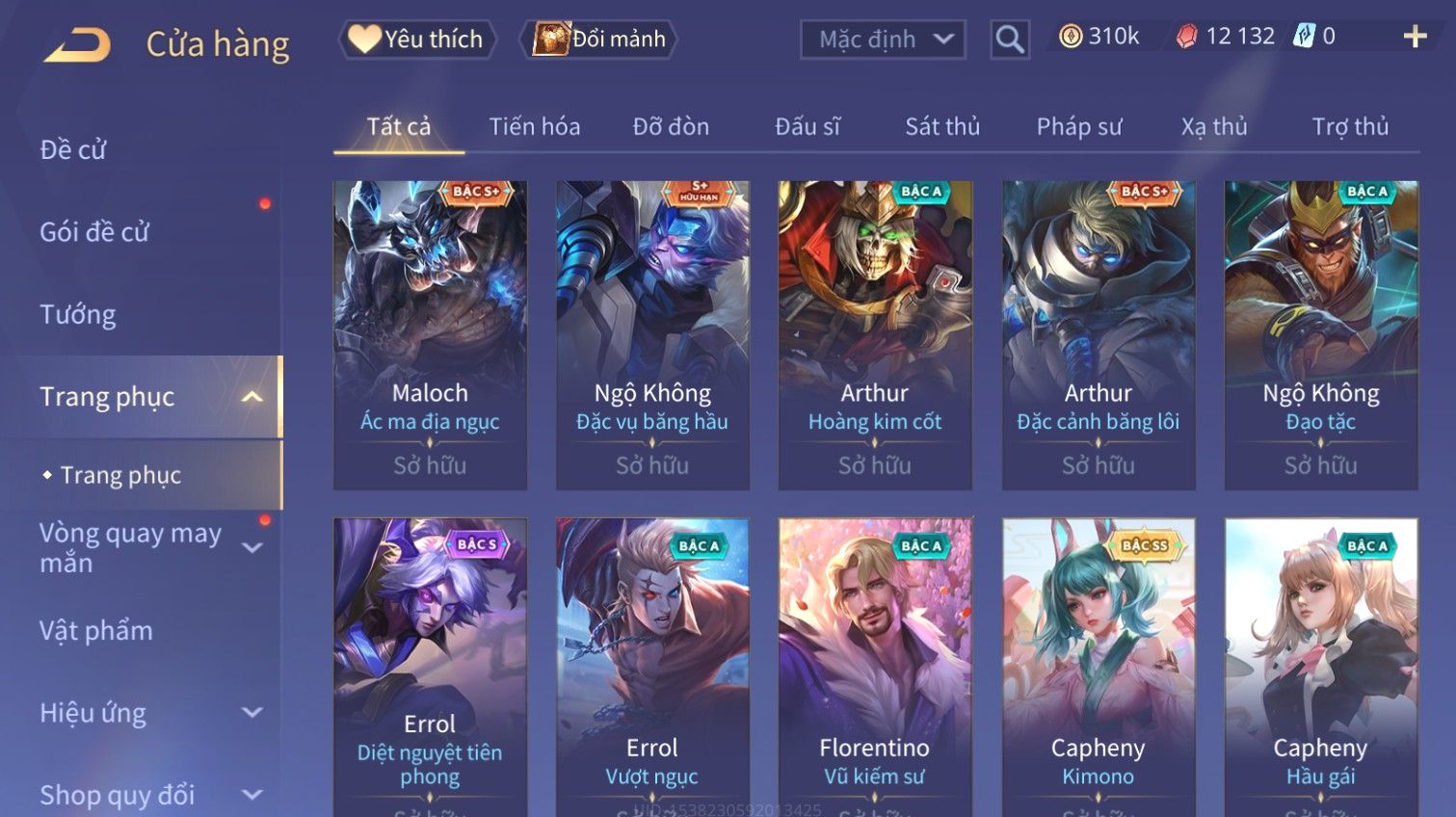
Task: Tap the plus icon to add currency
Action: [x=1415, y=37]
